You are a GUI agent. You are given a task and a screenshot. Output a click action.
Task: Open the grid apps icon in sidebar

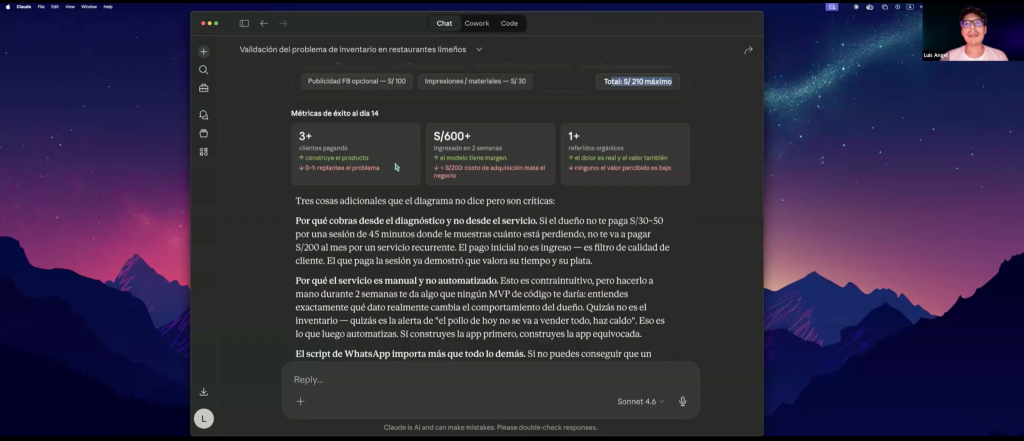(x=204, y=152)
